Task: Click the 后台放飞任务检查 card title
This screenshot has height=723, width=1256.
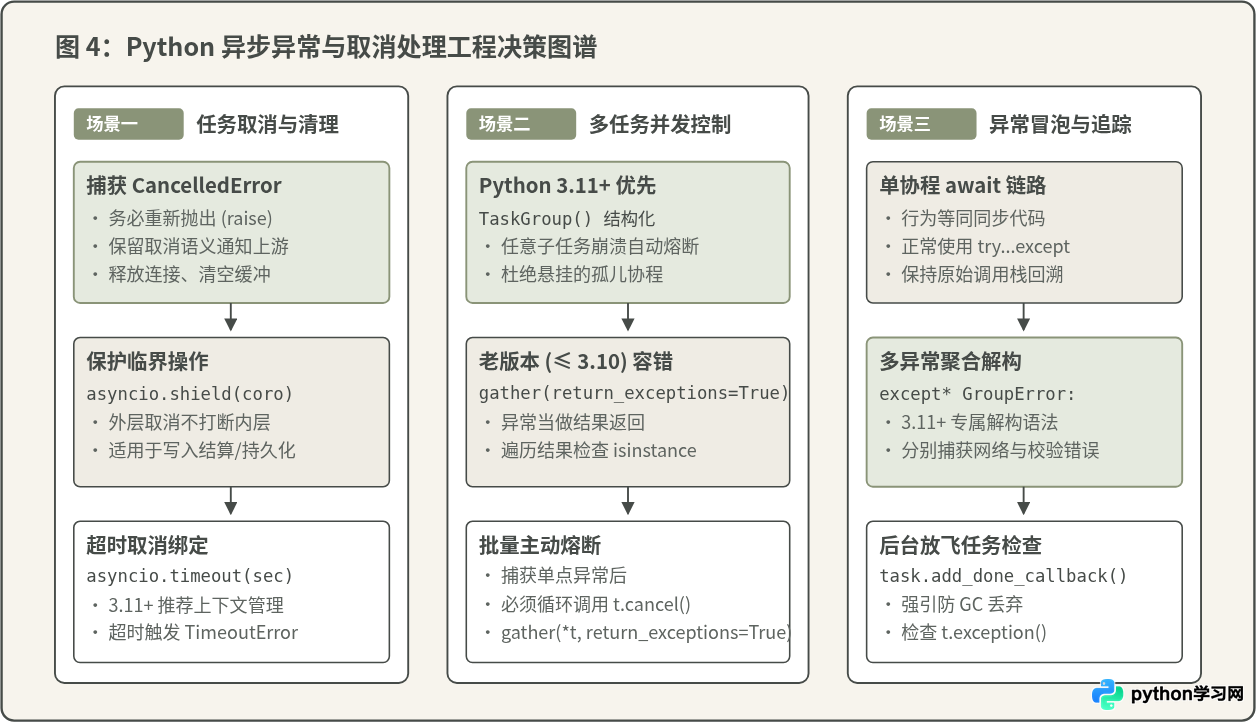Action: [x=960, y=545]
